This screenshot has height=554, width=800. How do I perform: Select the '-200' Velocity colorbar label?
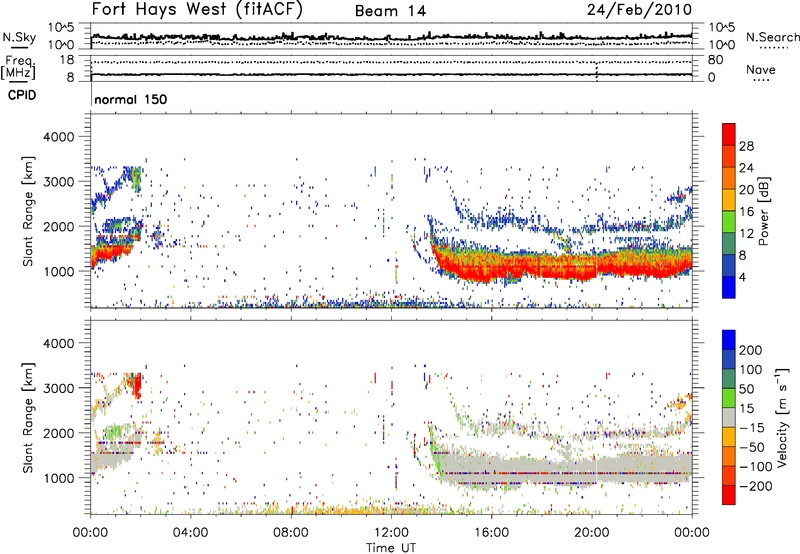[x=756, y=487]
